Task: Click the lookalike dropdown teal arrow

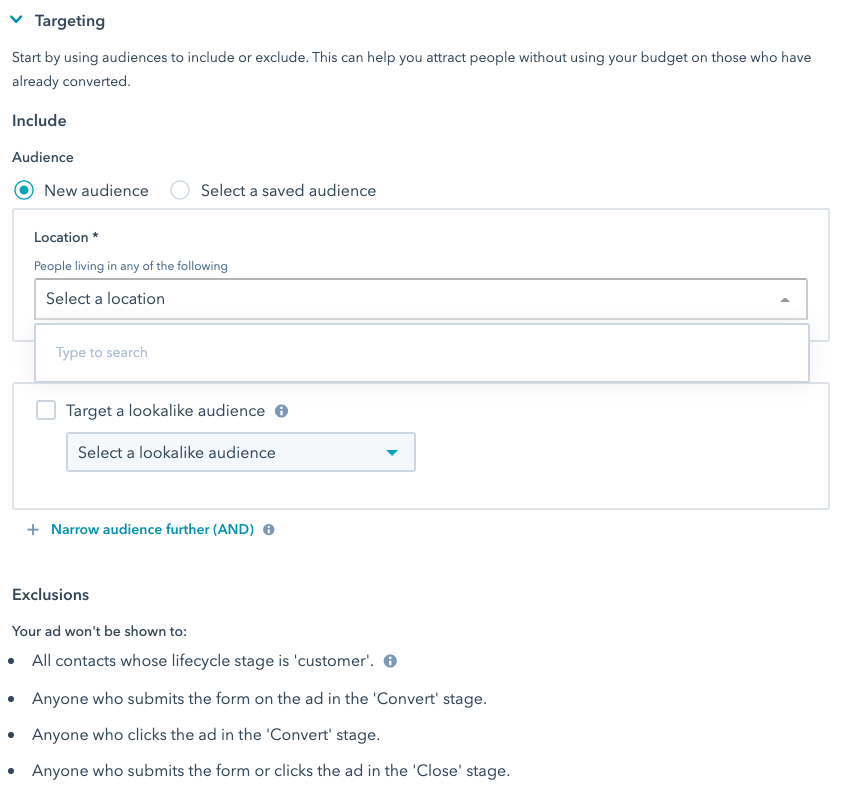Action: tap(392, 452)
